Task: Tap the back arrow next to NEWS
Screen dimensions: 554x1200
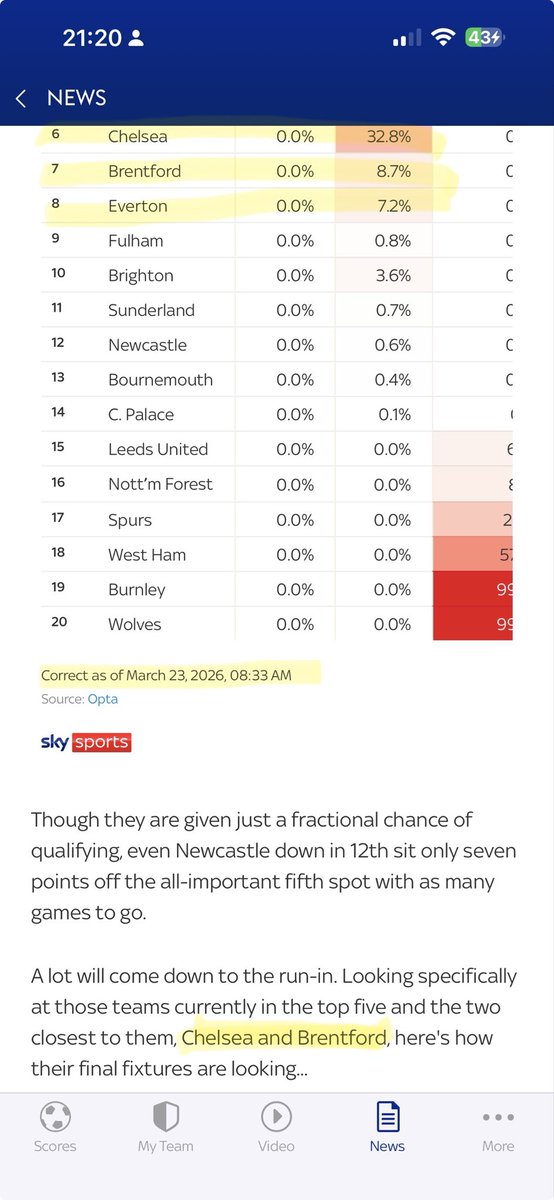Action: tap(21, 98)
